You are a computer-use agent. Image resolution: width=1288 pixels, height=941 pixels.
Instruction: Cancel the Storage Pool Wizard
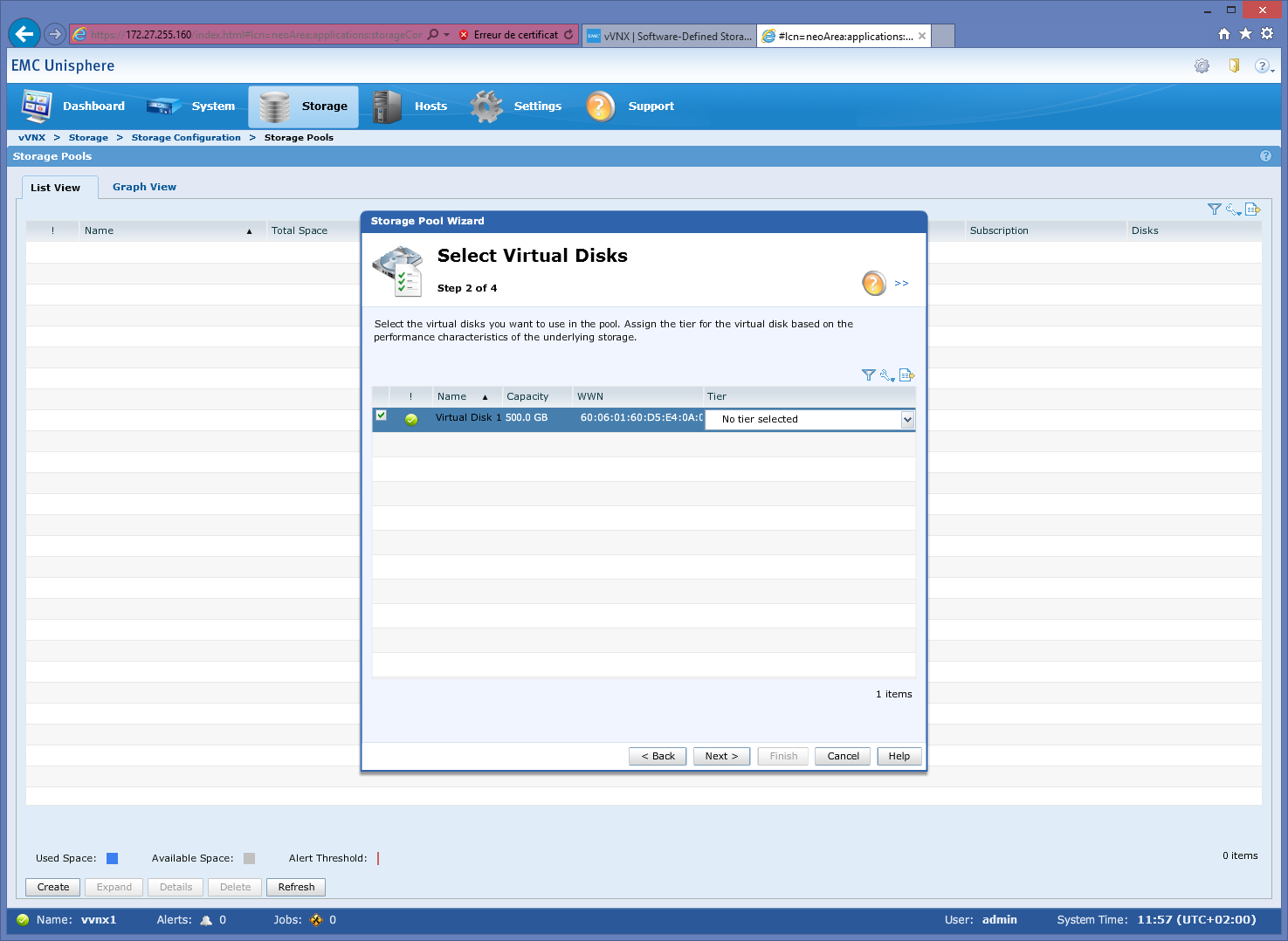pyautogui.click(x=843, y=756)
